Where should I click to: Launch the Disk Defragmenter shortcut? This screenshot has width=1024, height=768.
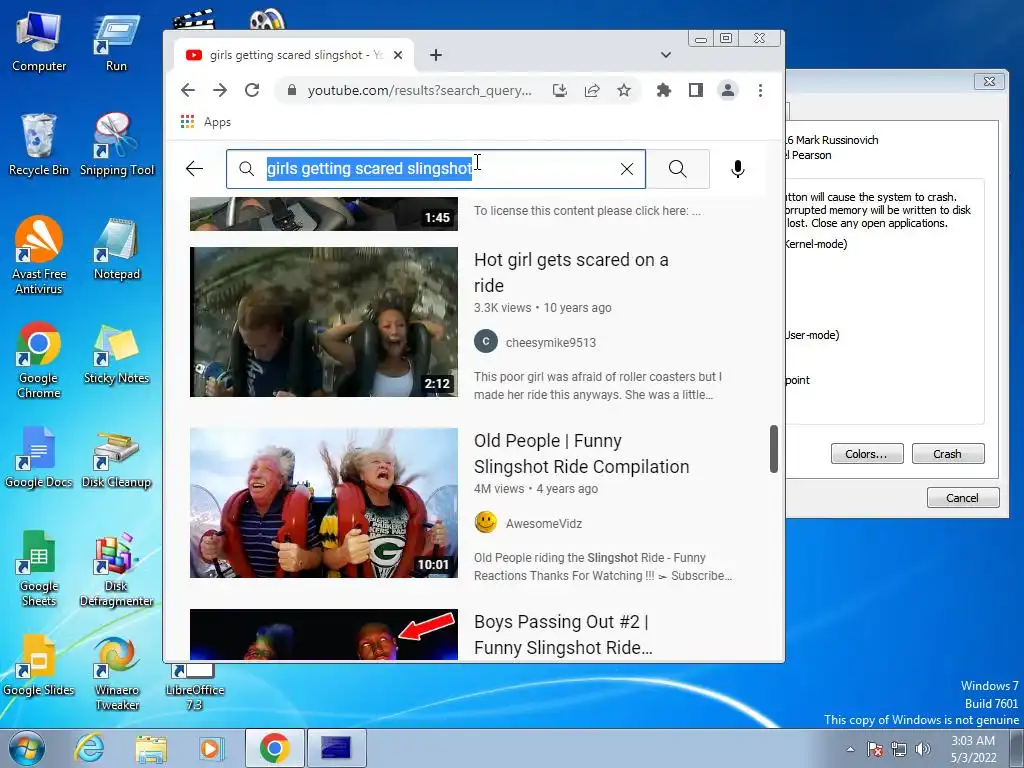click(x=116, y=568)
